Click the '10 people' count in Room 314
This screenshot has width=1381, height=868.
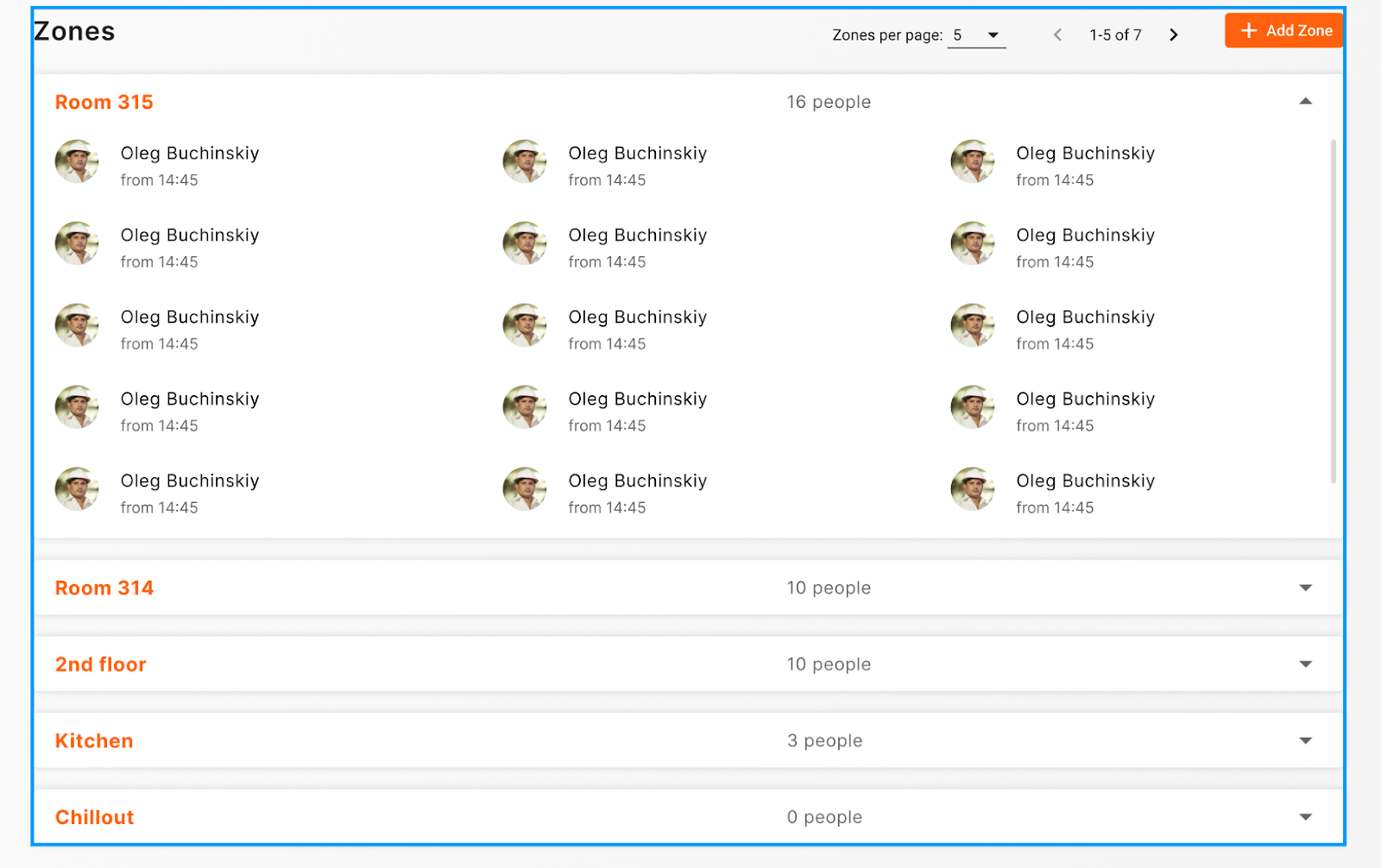point(829,588)
